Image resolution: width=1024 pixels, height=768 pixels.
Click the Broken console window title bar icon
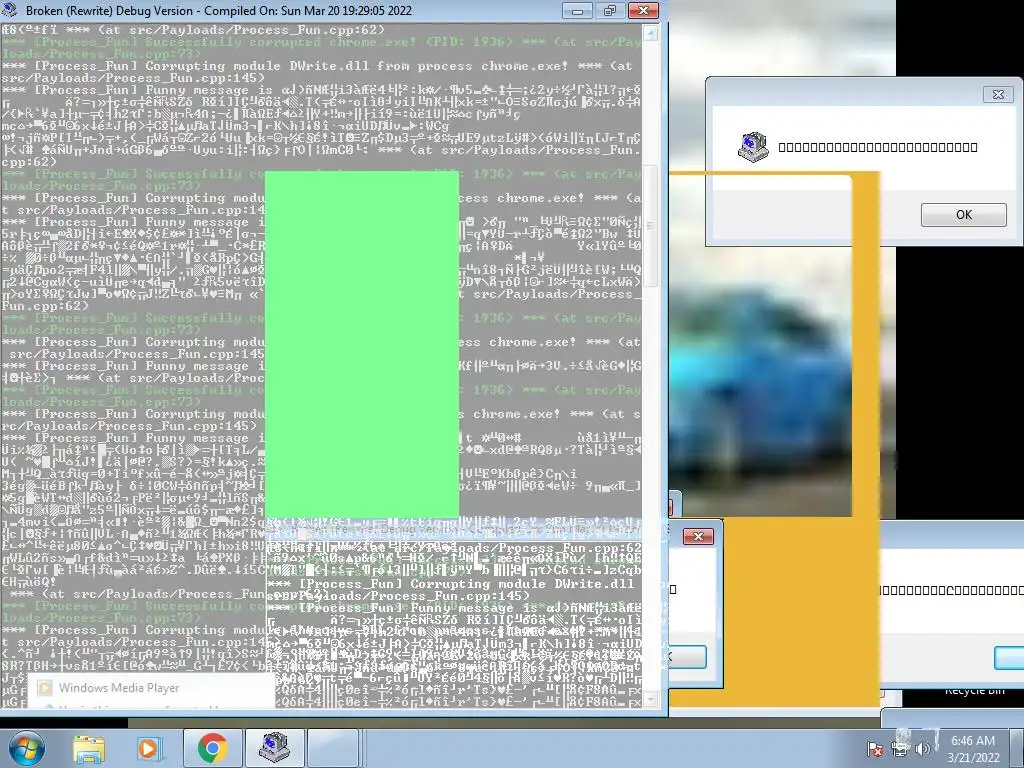(10, 10)
